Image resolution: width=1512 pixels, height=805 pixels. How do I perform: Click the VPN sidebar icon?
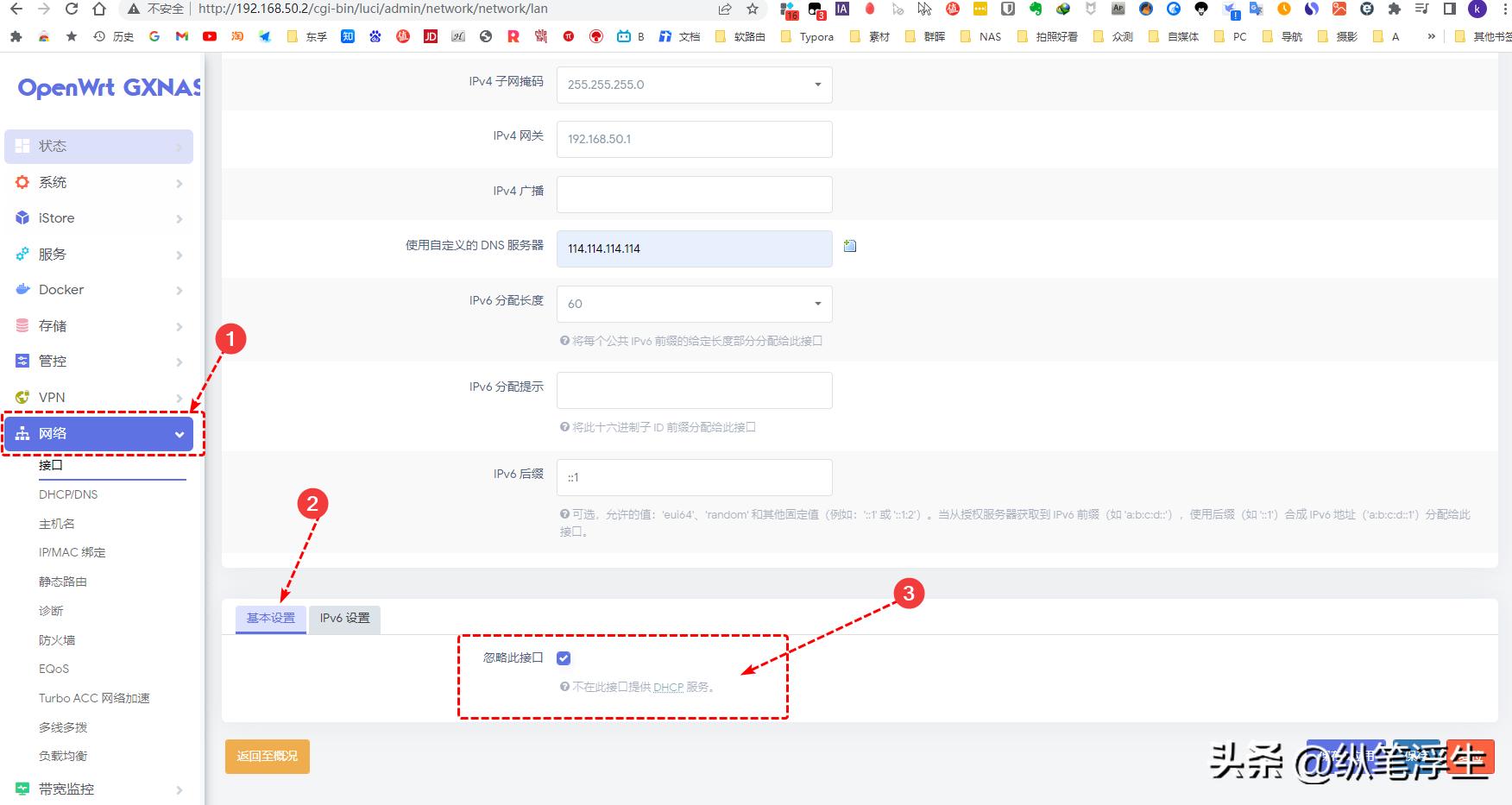[x=21, y=397]
